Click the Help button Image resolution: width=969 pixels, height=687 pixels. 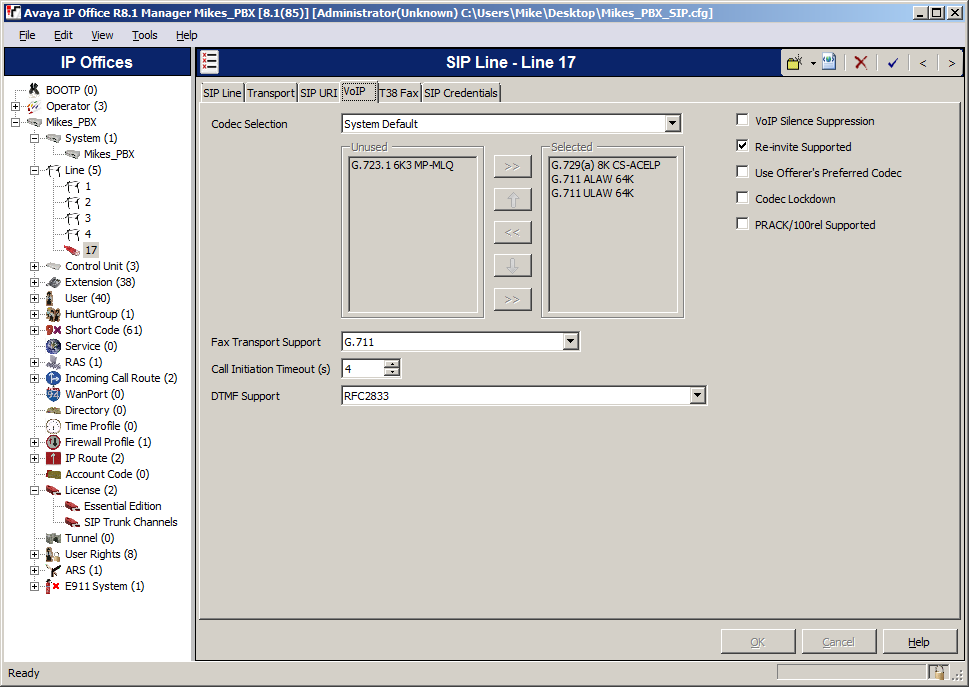pos(919,642)
